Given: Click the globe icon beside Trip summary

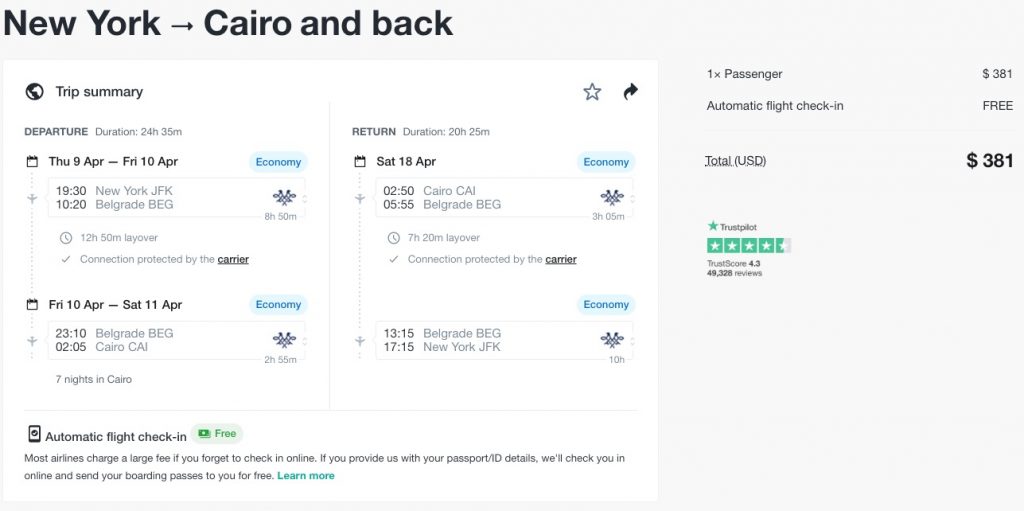Looking at the screenshot, I should pos(35,92).
